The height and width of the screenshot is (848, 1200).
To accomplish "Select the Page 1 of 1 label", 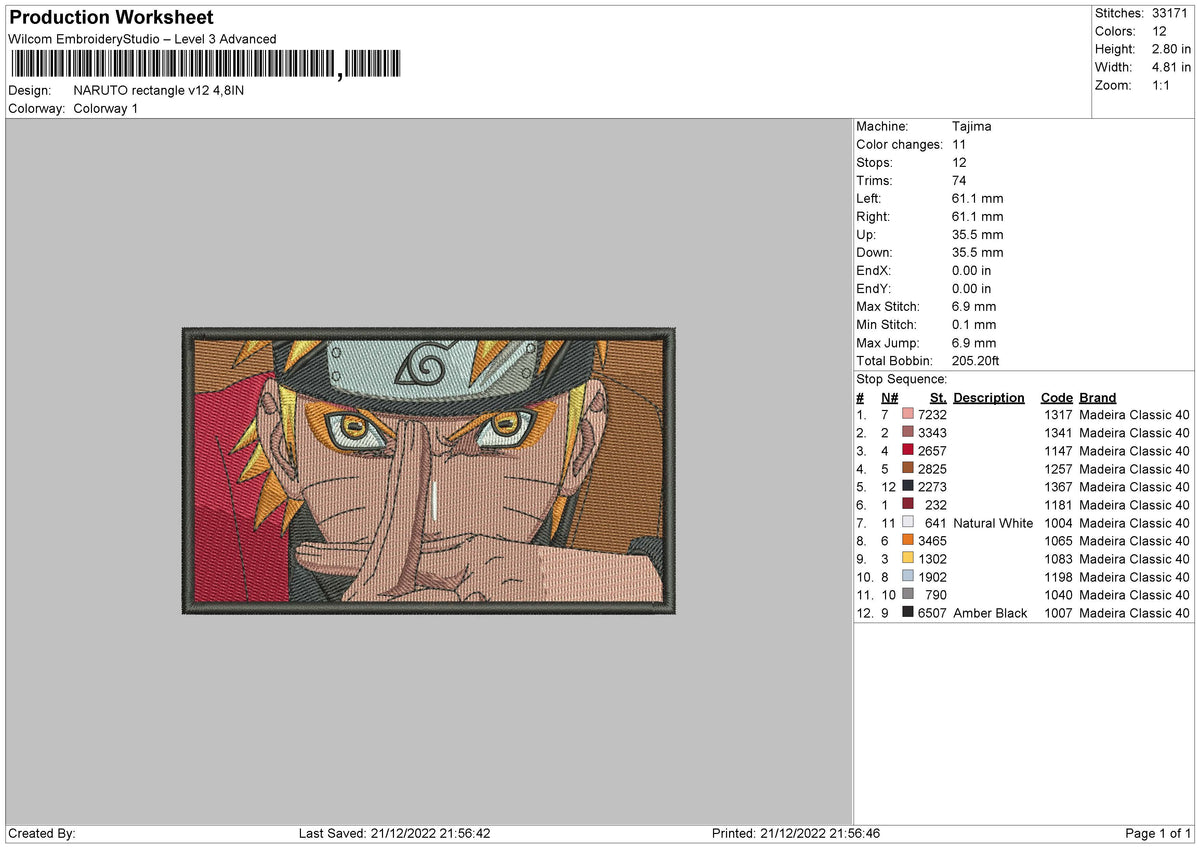I will [1158, 832].
